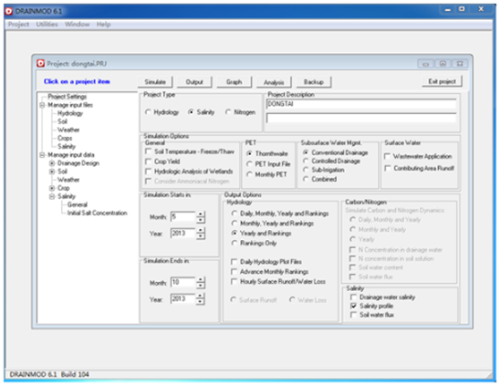This screenshot has width=500, height=386.
Task: Enable Soil water flux under Salinity
Action: coord(353,315)
